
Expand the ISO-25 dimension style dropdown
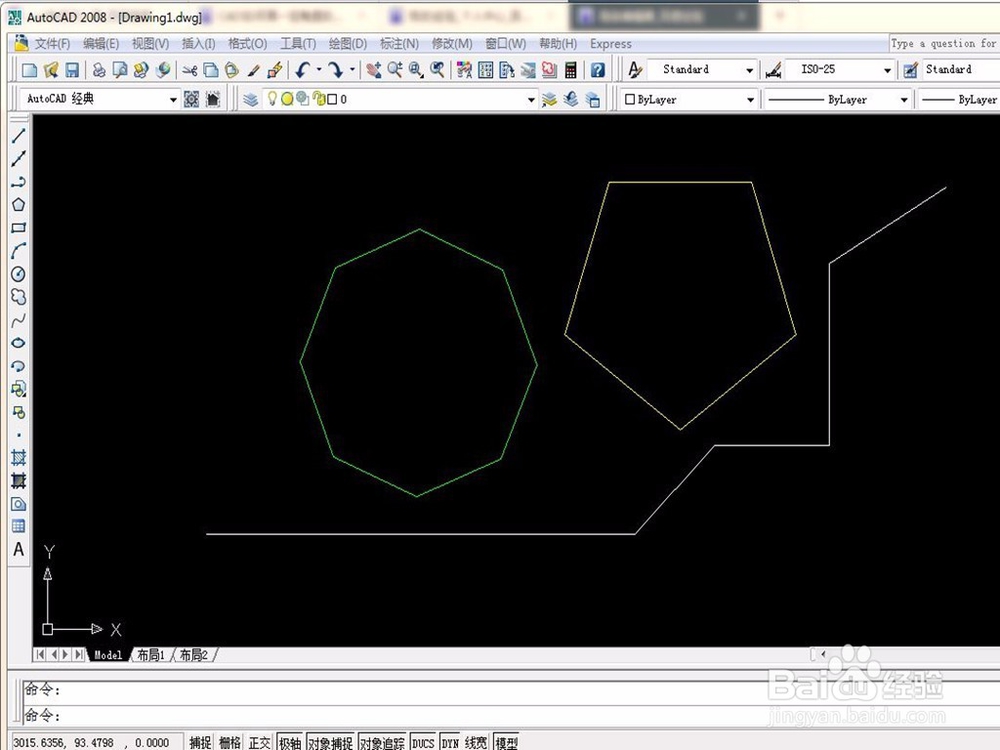887,70
